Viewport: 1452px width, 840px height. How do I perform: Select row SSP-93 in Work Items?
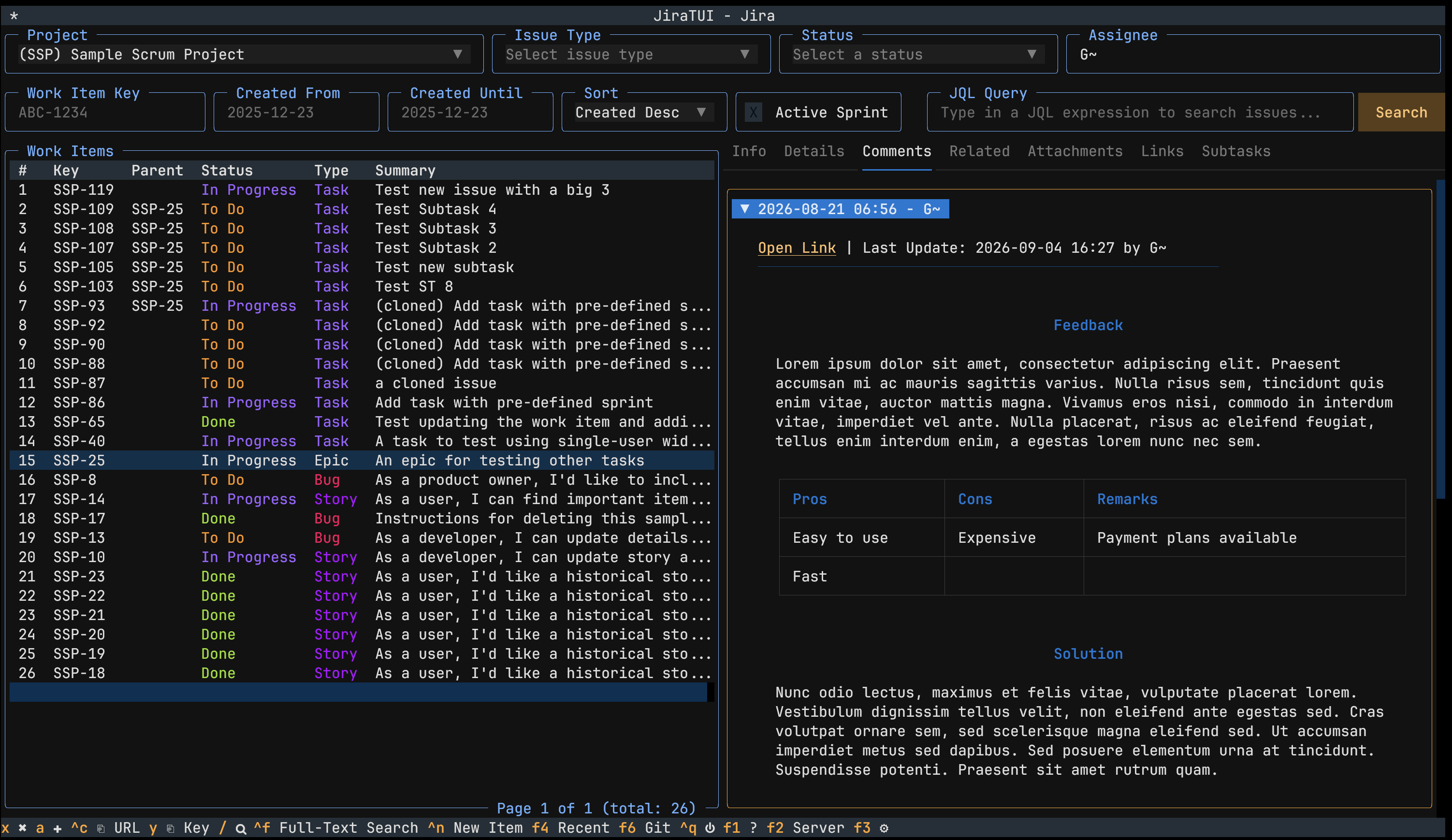point(362,306)
